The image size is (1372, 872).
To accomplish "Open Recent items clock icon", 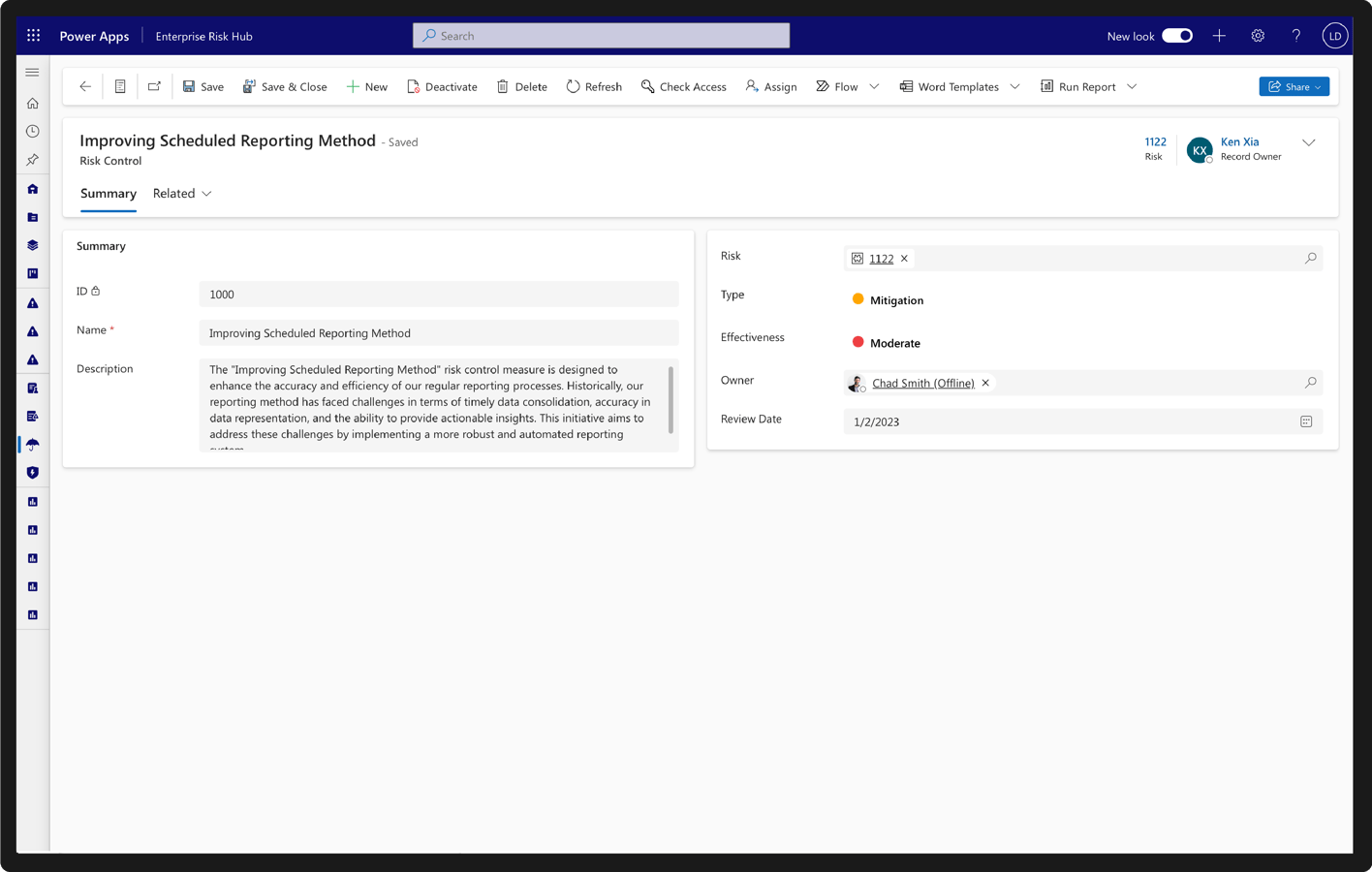I will click(x=32, y=131).
